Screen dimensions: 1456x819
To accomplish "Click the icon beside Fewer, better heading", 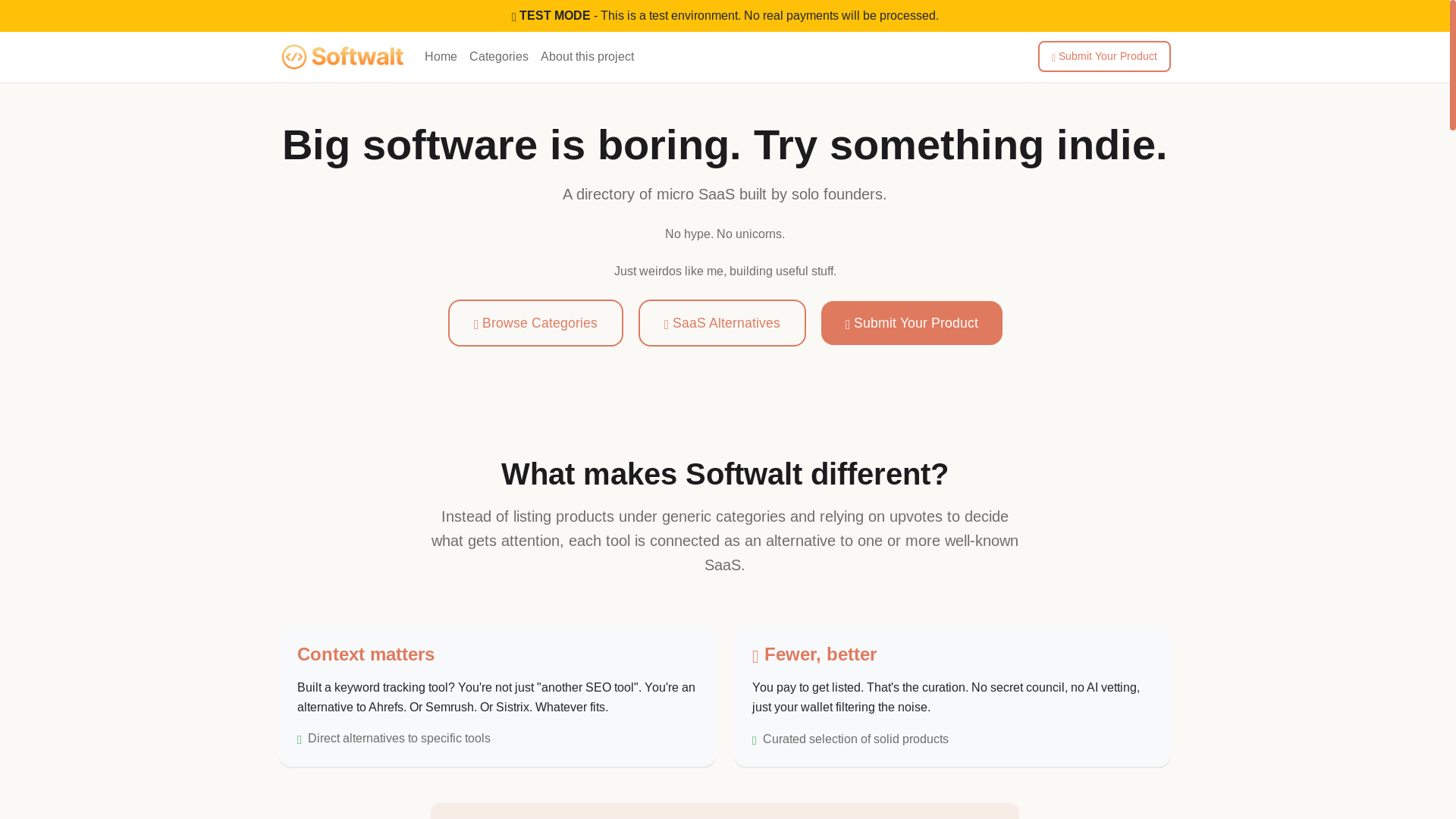I will (x=755, y=656).
